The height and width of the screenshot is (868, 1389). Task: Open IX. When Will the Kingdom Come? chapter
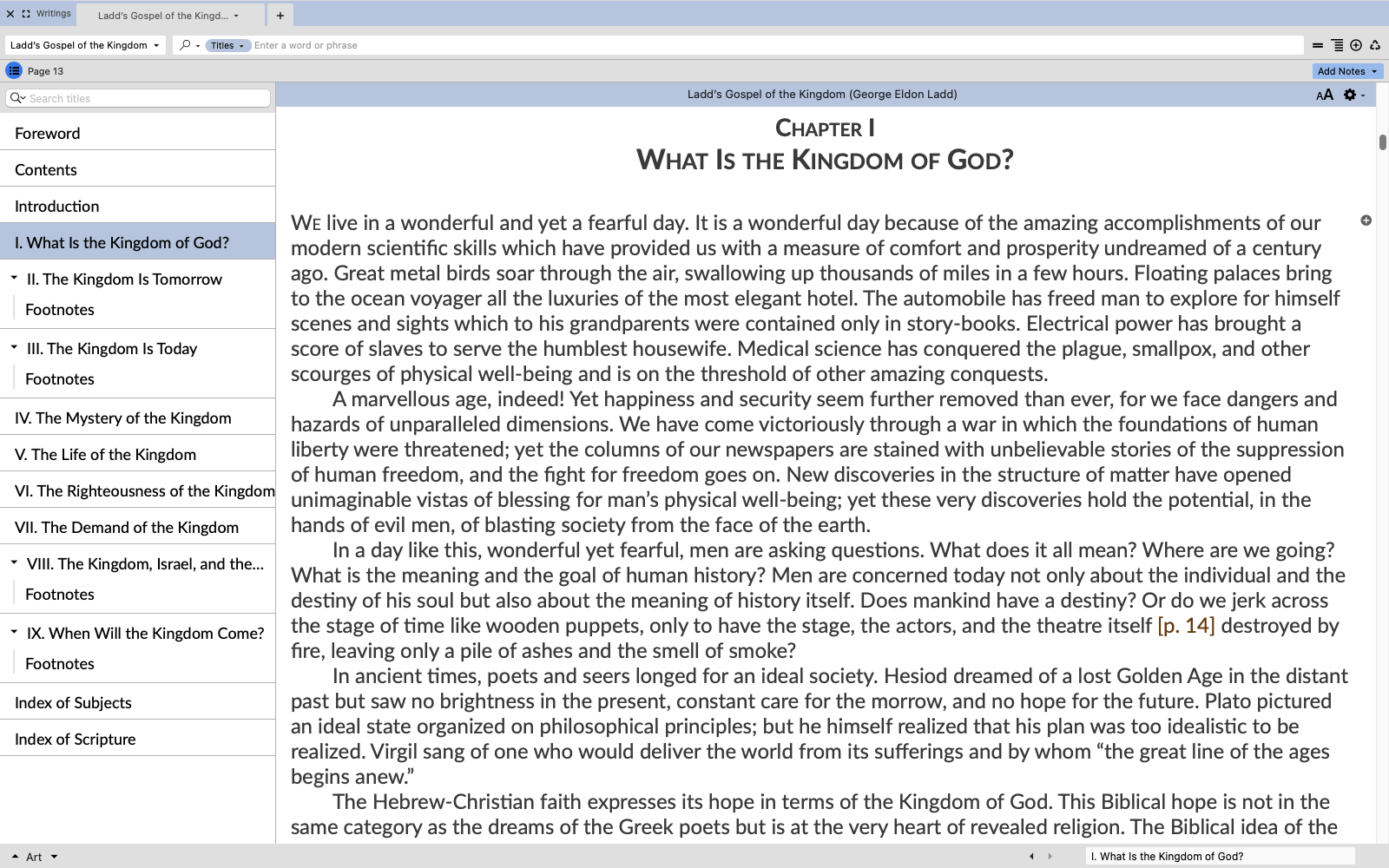coord(145,634)
